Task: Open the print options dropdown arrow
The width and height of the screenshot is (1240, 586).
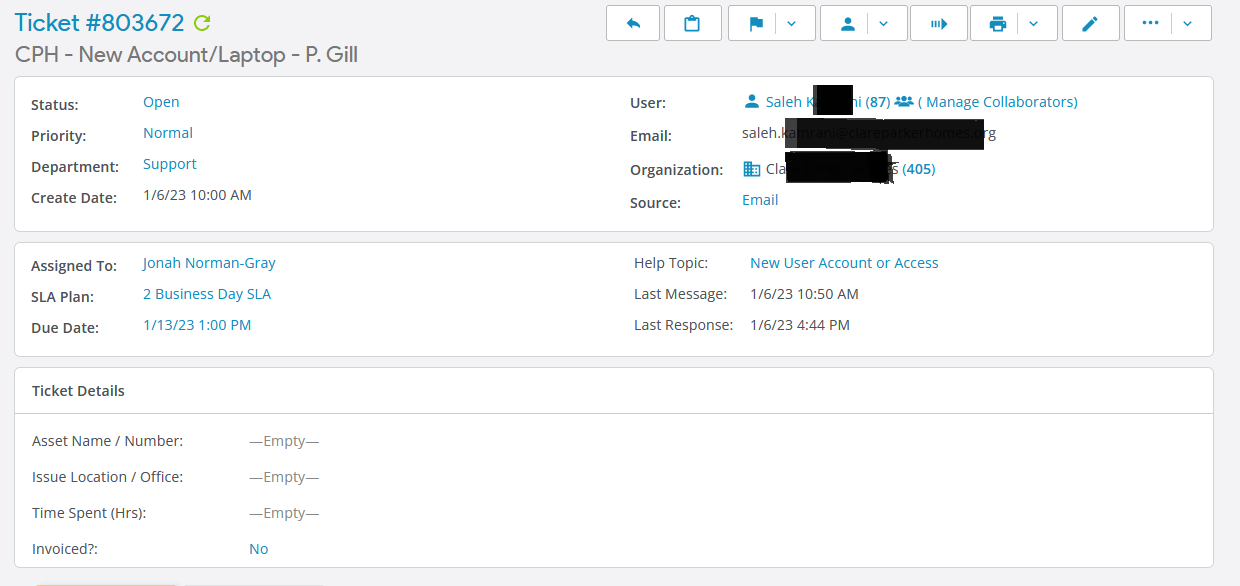Action: (x=1034, y=24)
